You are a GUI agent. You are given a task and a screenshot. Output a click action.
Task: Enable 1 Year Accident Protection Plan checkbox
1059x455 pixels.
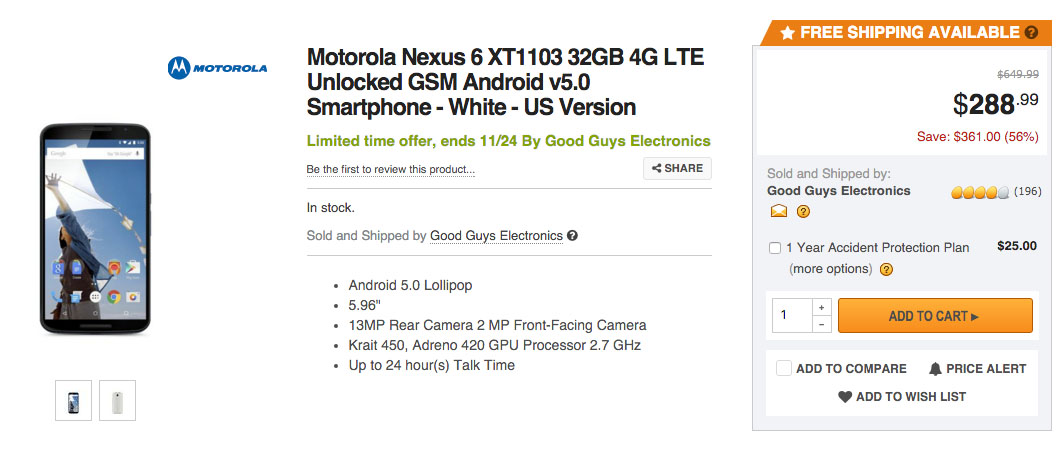[775, 248]
